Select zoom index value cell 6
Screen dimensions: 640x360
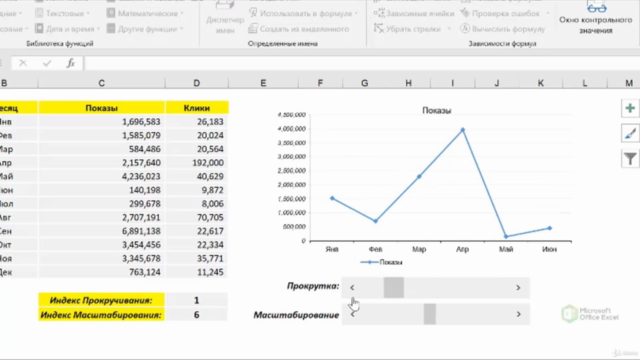coord(197,315)
